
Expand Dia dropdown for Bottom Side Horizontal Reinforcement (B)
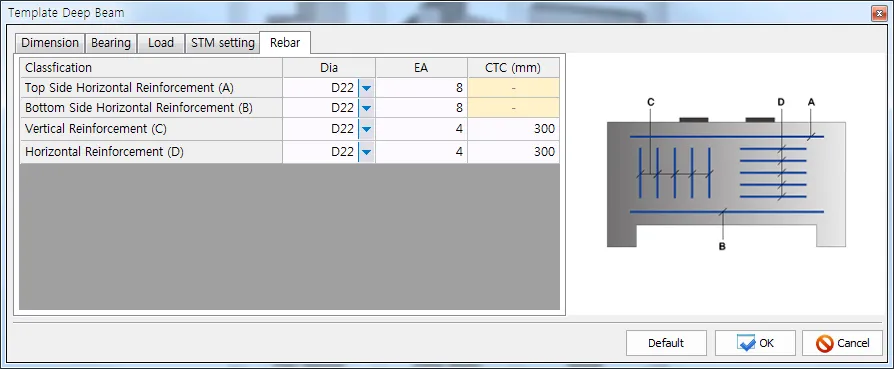point(367,108)
